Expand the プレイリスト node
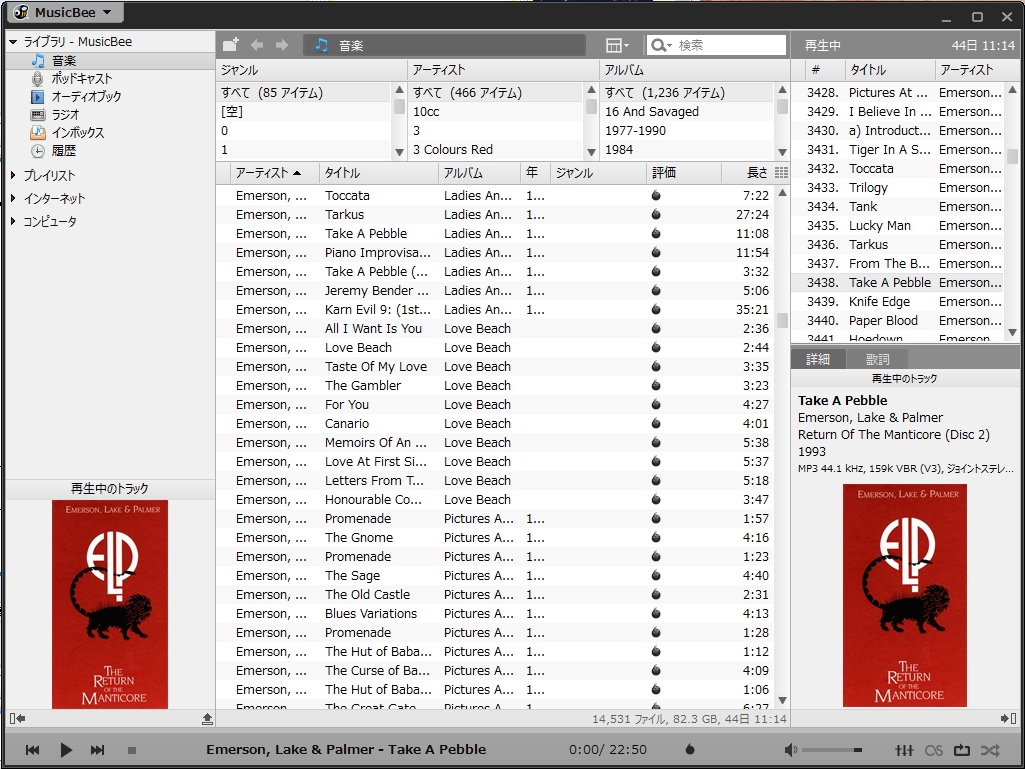 (13, 175)
